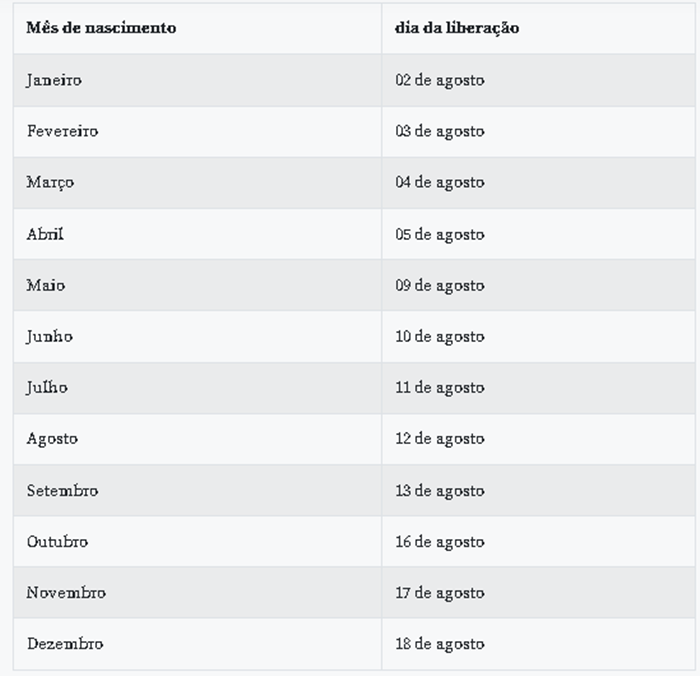Click the '05 de agosto' date
700x676 pixels.
tap(440, 234)
